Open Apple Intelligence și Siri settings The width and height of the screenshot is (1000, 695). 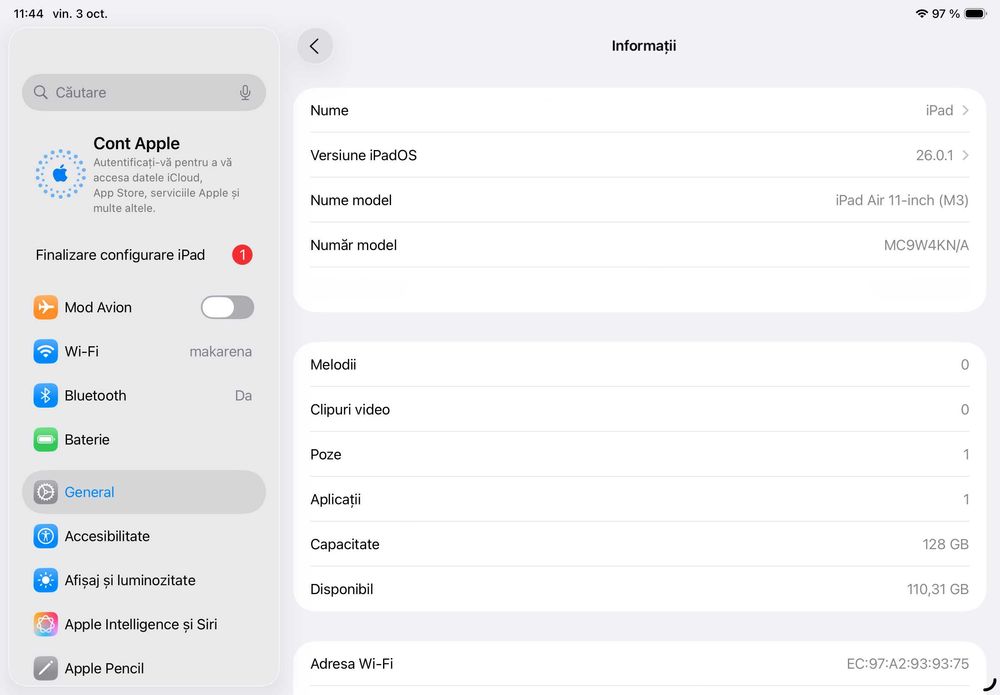point(144,624)
